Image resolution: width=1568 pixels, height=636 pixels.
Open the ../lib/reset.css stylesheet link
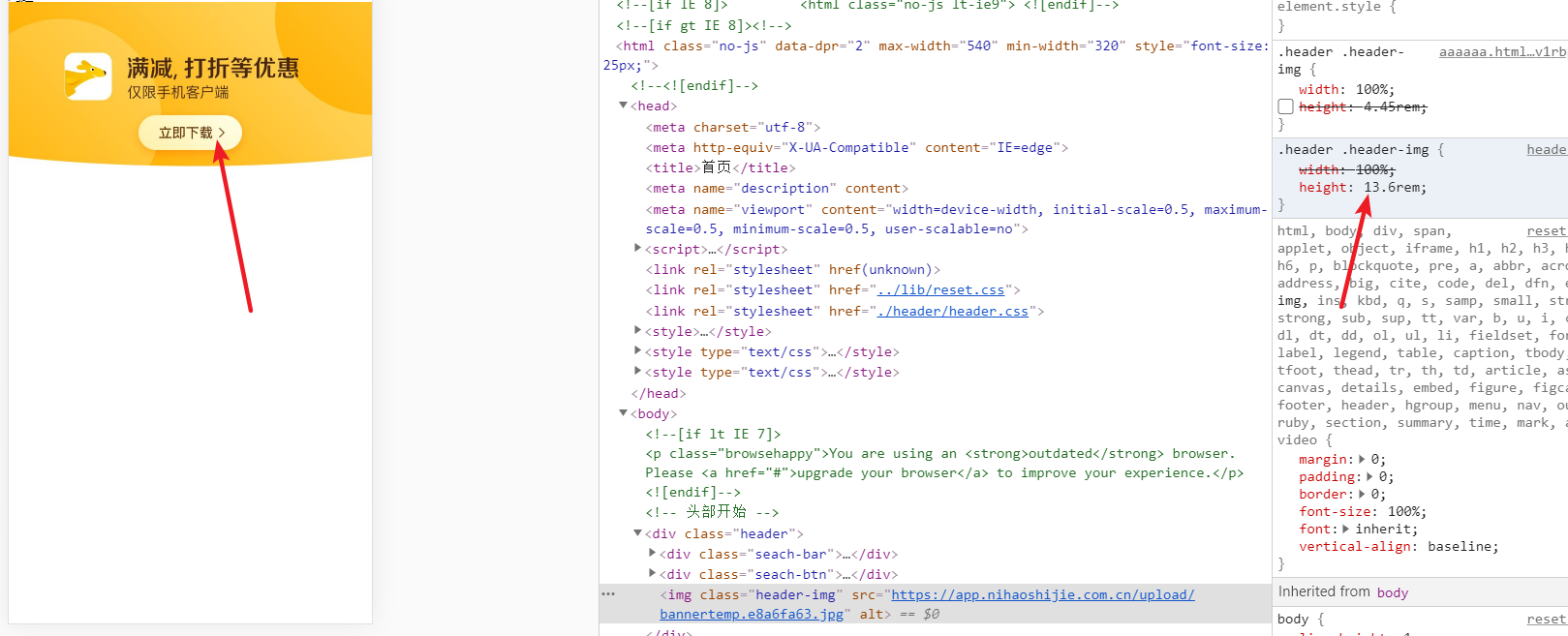pos(940,290)
